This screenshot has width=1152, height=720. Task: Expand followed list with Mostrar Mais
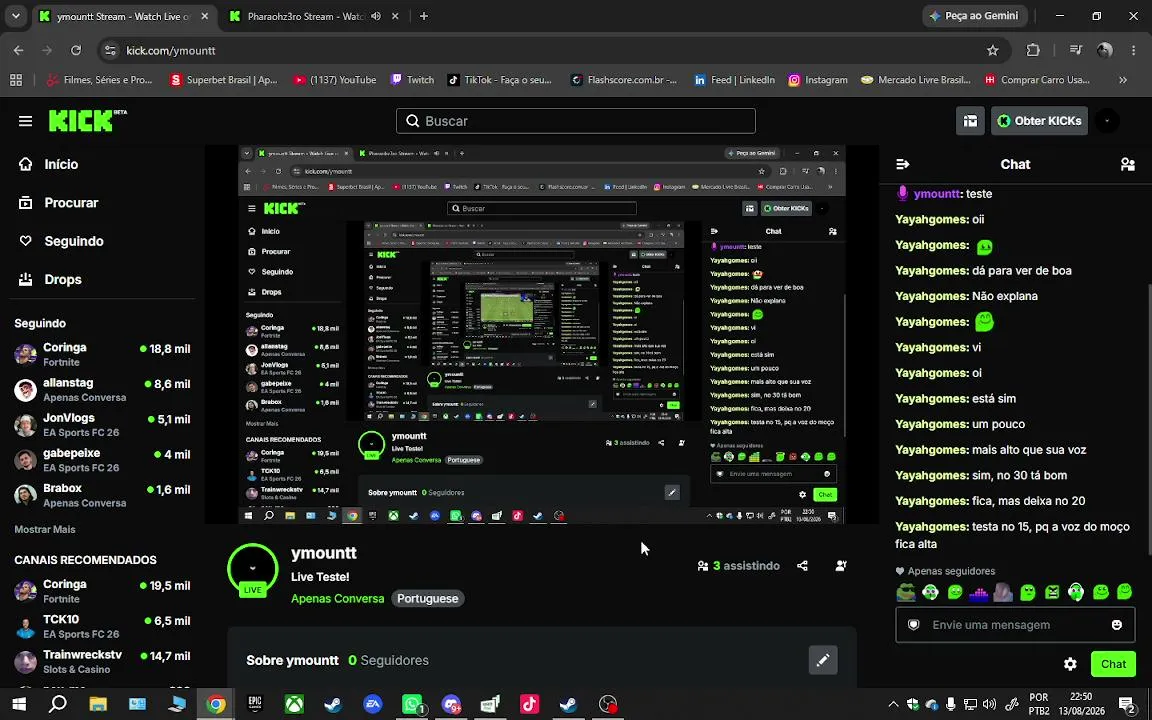(45, 529)
